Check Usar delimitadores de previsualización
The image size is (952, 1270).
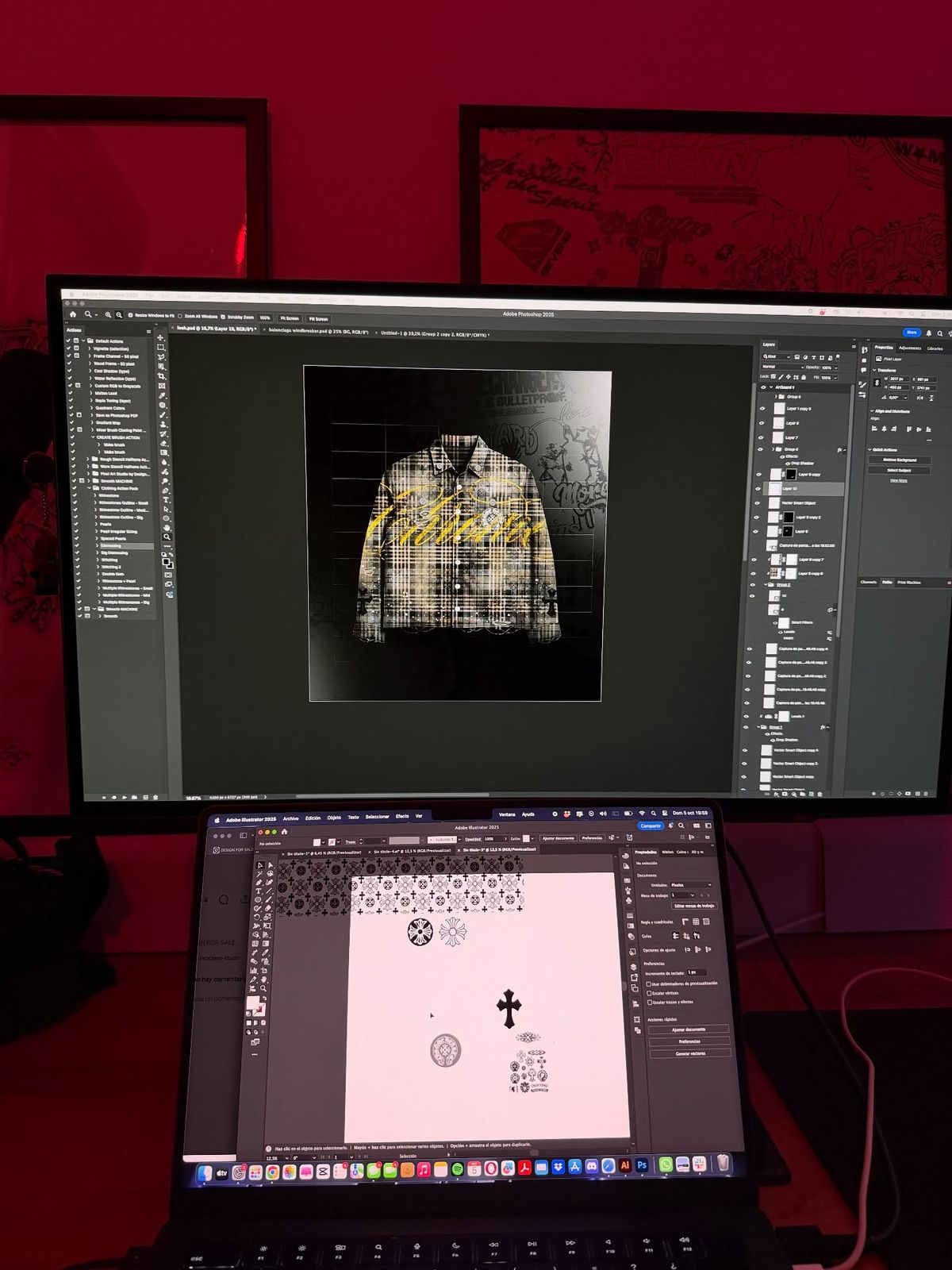click(x=648, y=984)
